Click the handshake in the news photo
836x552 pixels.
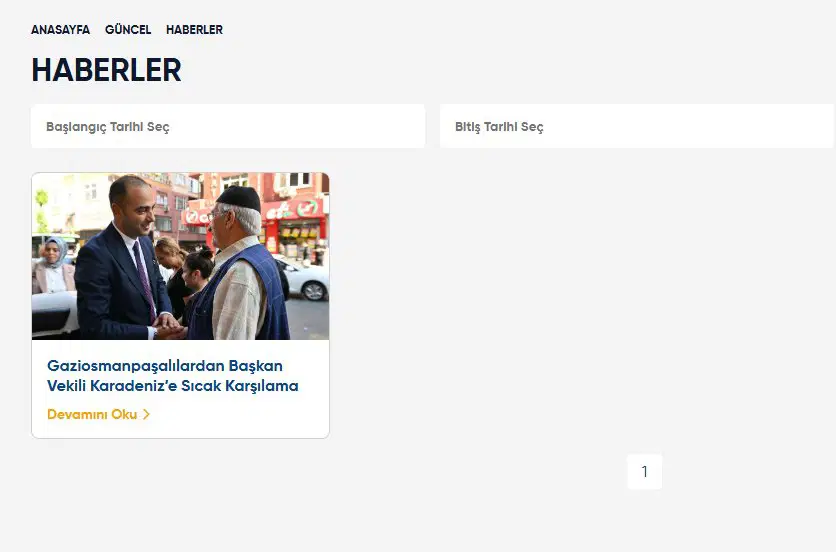tap(168, 325)
